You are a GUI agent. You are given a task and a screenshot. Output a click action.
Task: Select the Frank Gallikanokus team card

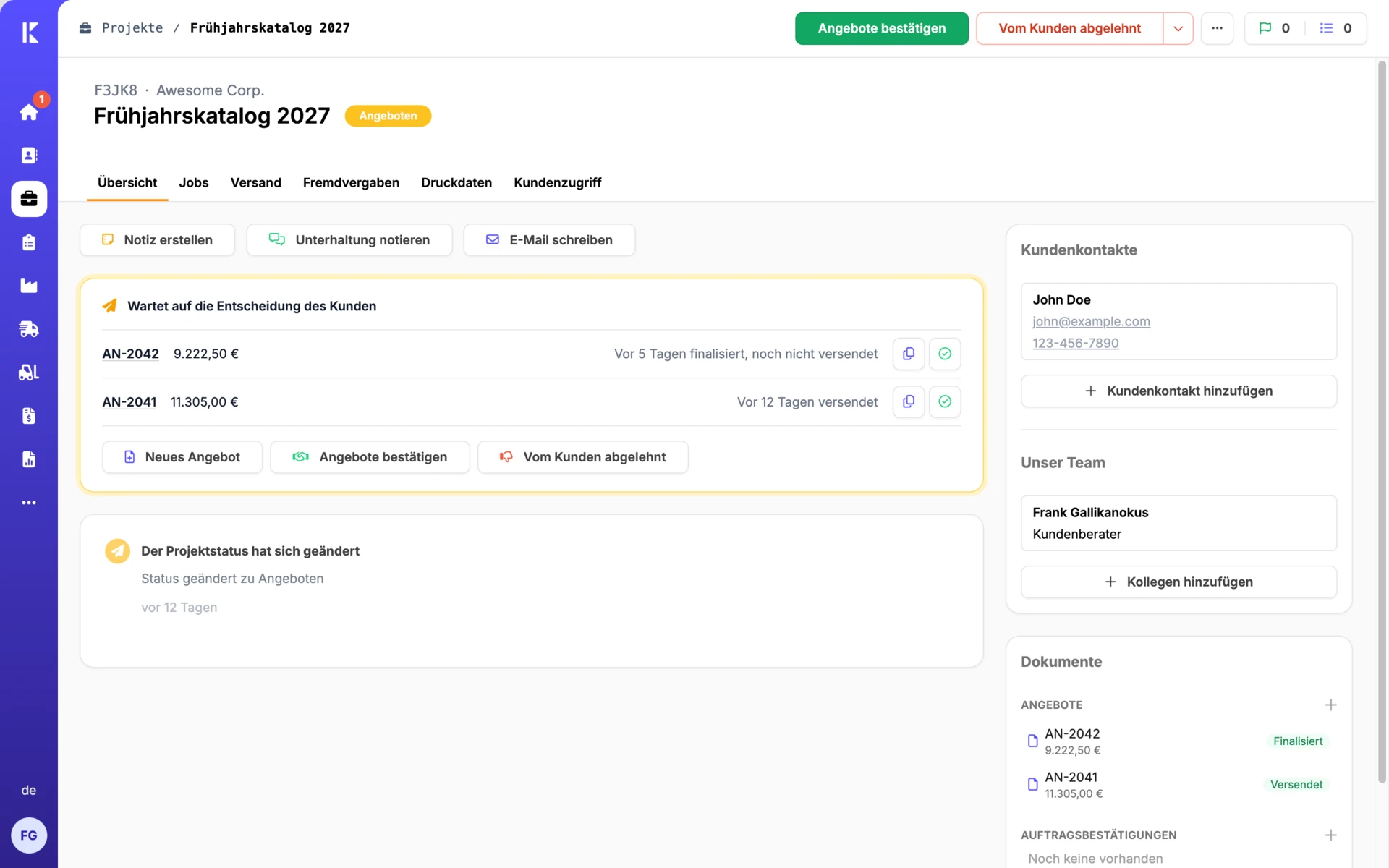[x=1179, y=523]
